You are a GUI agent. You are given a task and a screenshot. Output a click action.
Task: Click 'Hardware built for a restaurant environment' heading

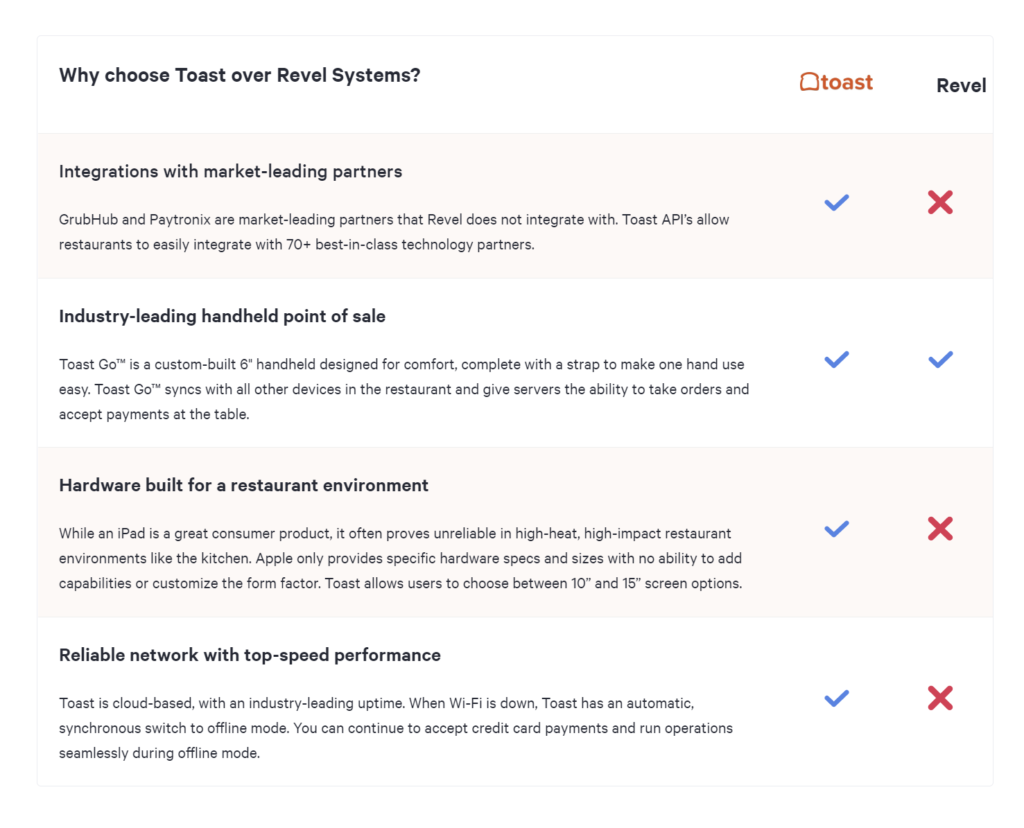[x=244, y=485]
